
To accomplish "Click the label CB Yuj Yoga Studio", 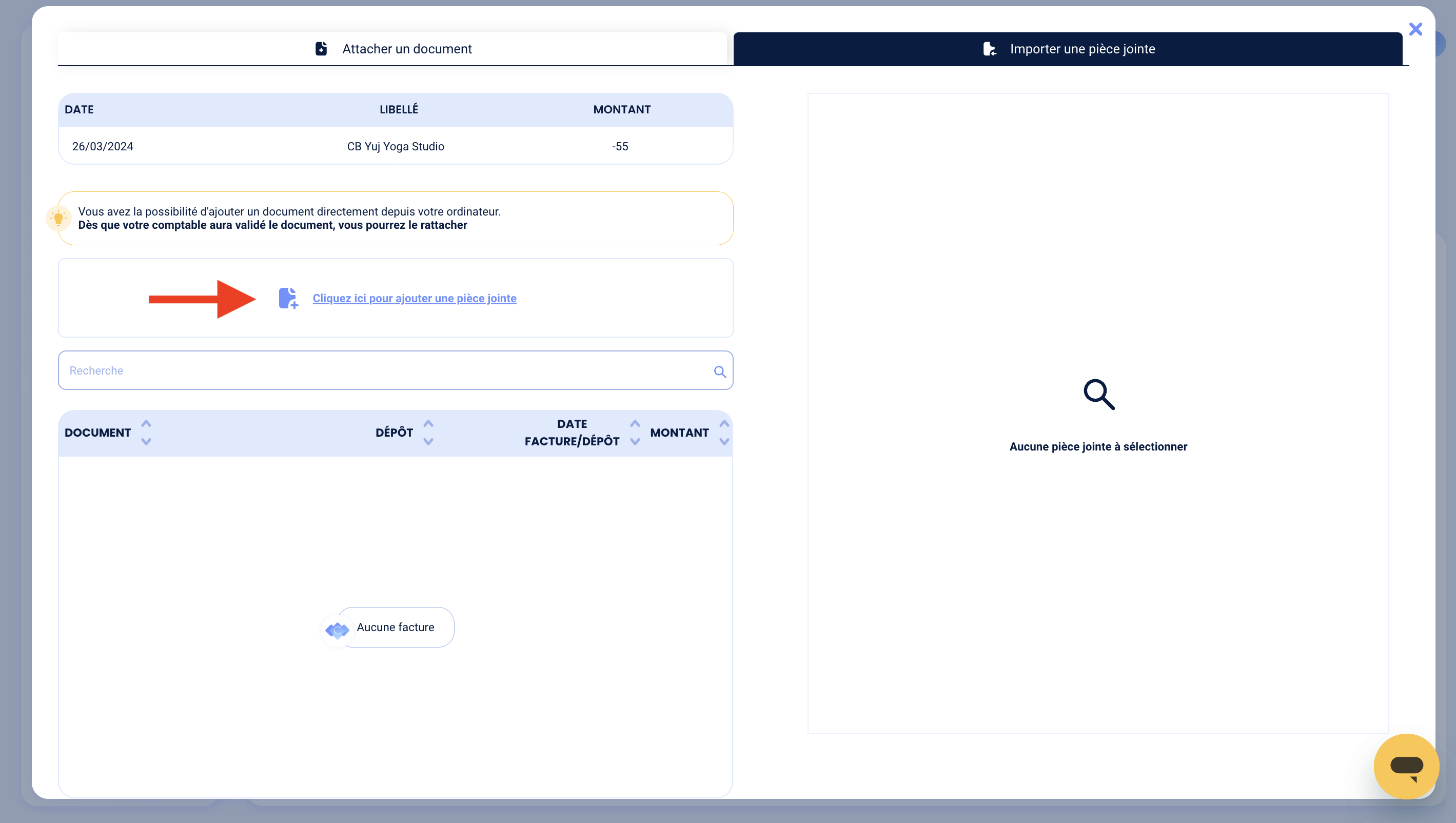I will pyautogui.click(x=396, y=146).
